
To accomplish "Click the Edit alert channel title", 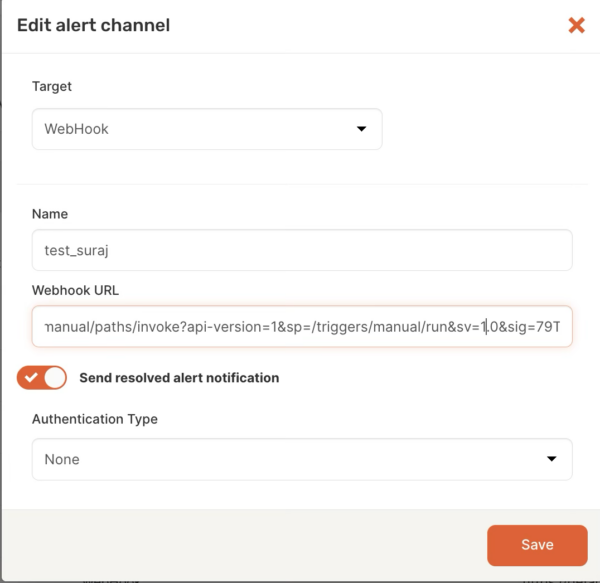I will coord(93,25).
